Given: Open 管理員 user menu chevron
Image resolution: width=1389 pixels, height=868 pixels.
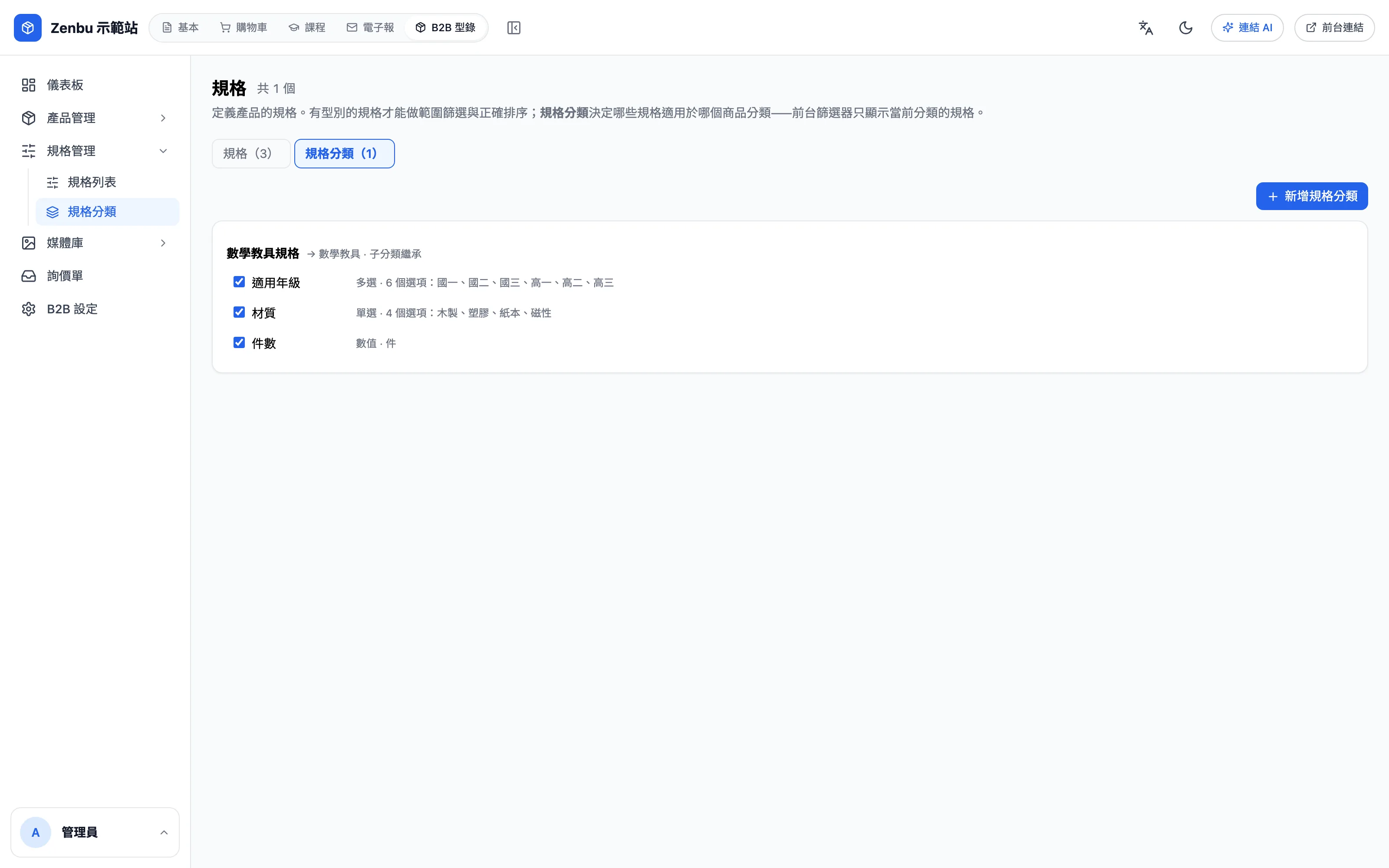Looking at the screenshot, I should pyautogui.click(x=164, y=832).
